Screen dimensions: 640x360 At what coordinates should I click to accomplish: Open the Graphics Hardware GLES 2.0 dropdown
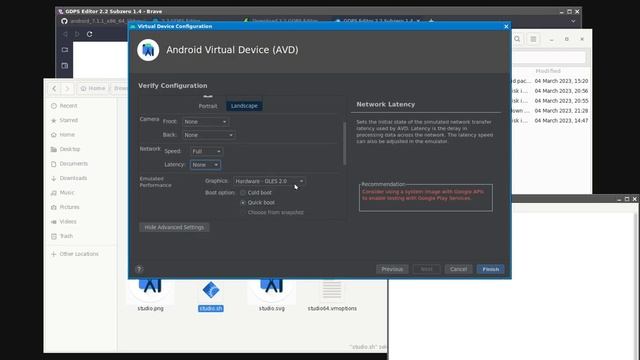[269, 181]
